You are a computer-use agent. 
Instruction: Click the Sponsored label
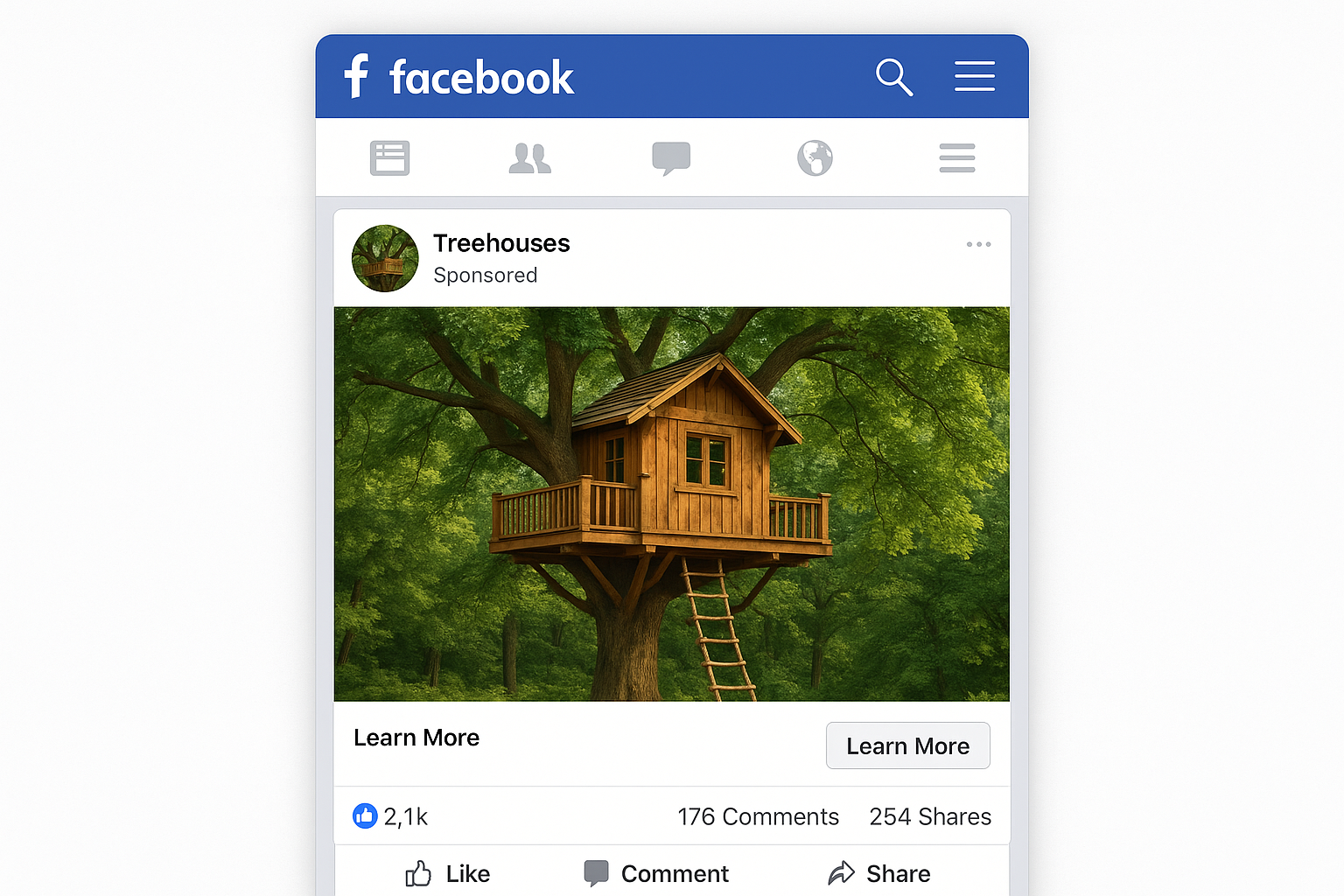486,275
